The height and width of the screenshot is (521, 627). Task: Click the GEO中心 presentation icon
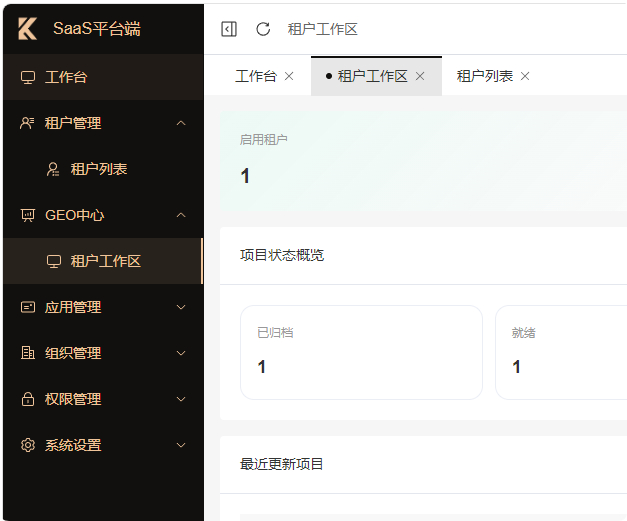[28, 215]
